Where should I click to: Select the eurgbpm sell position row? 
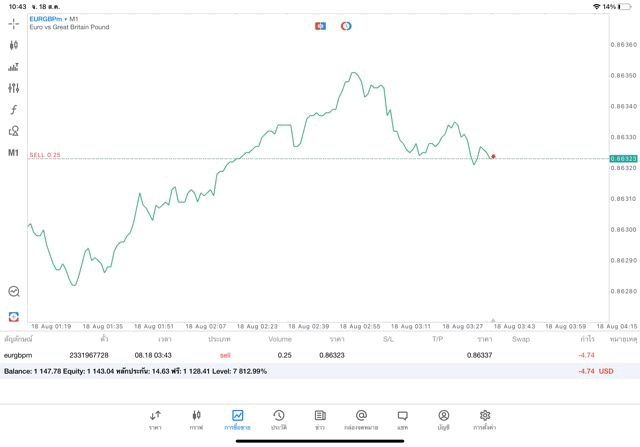tap(300, 355)
